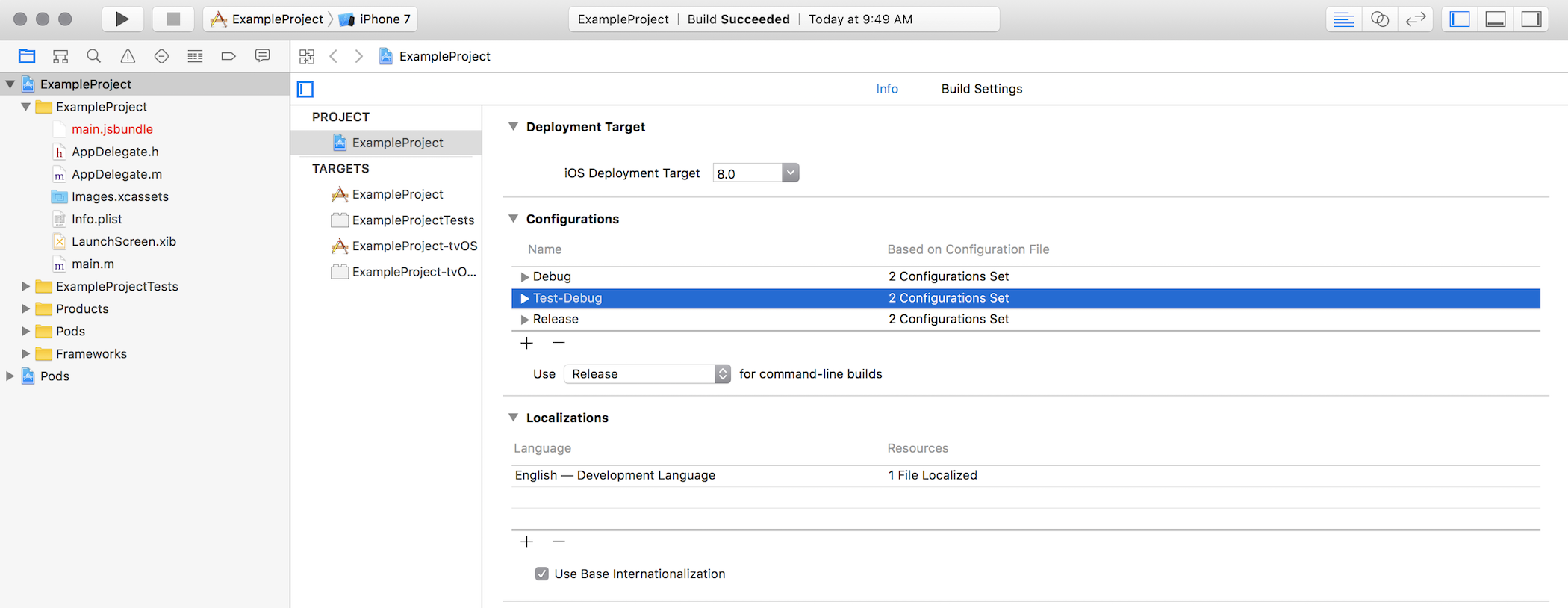Collapse the Deployment Target section
The height and width of the screenshot is (608, 1568).
point(514,127)
